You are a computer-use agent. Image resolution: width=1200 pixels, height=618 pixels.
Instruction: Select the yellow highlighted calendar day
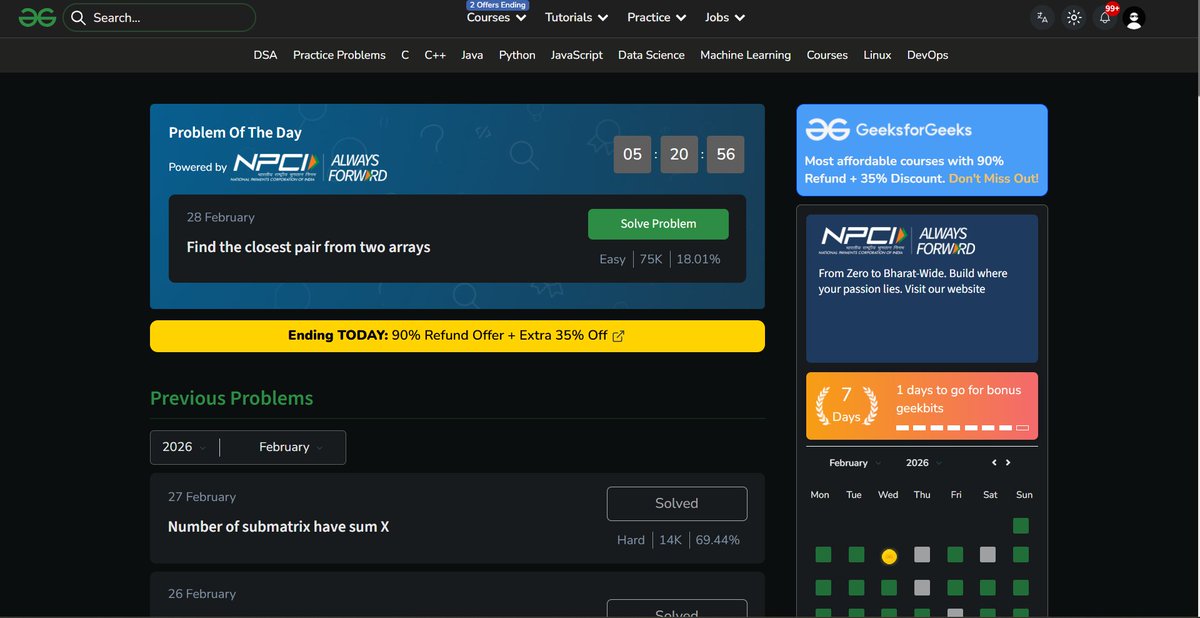[889, 556]
